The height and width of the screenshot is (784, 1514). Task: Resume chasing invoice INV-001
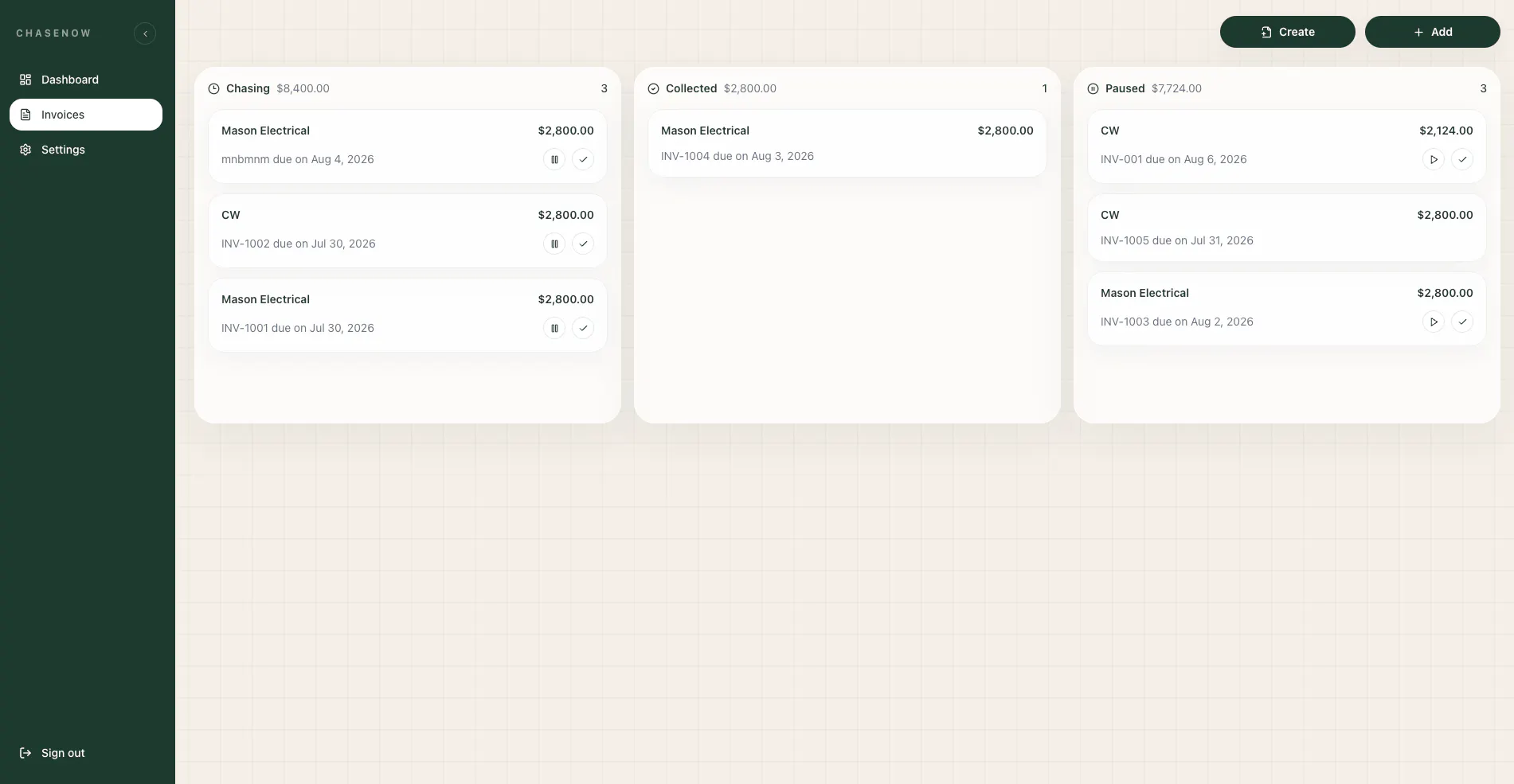coord(1434,159)
